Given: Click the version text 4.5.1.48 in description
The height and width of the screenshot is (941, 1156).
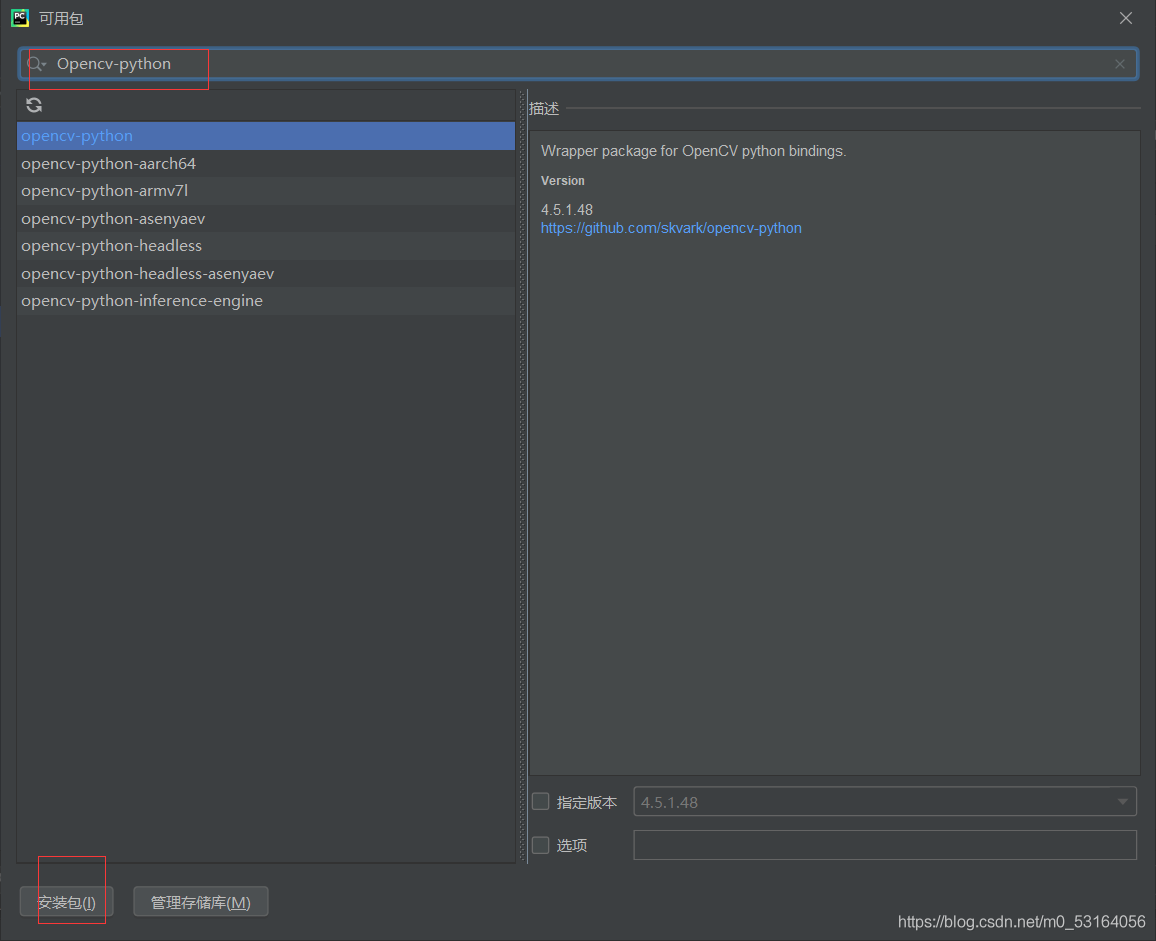Looking at the screenshot, I should (x=567, y=210).
